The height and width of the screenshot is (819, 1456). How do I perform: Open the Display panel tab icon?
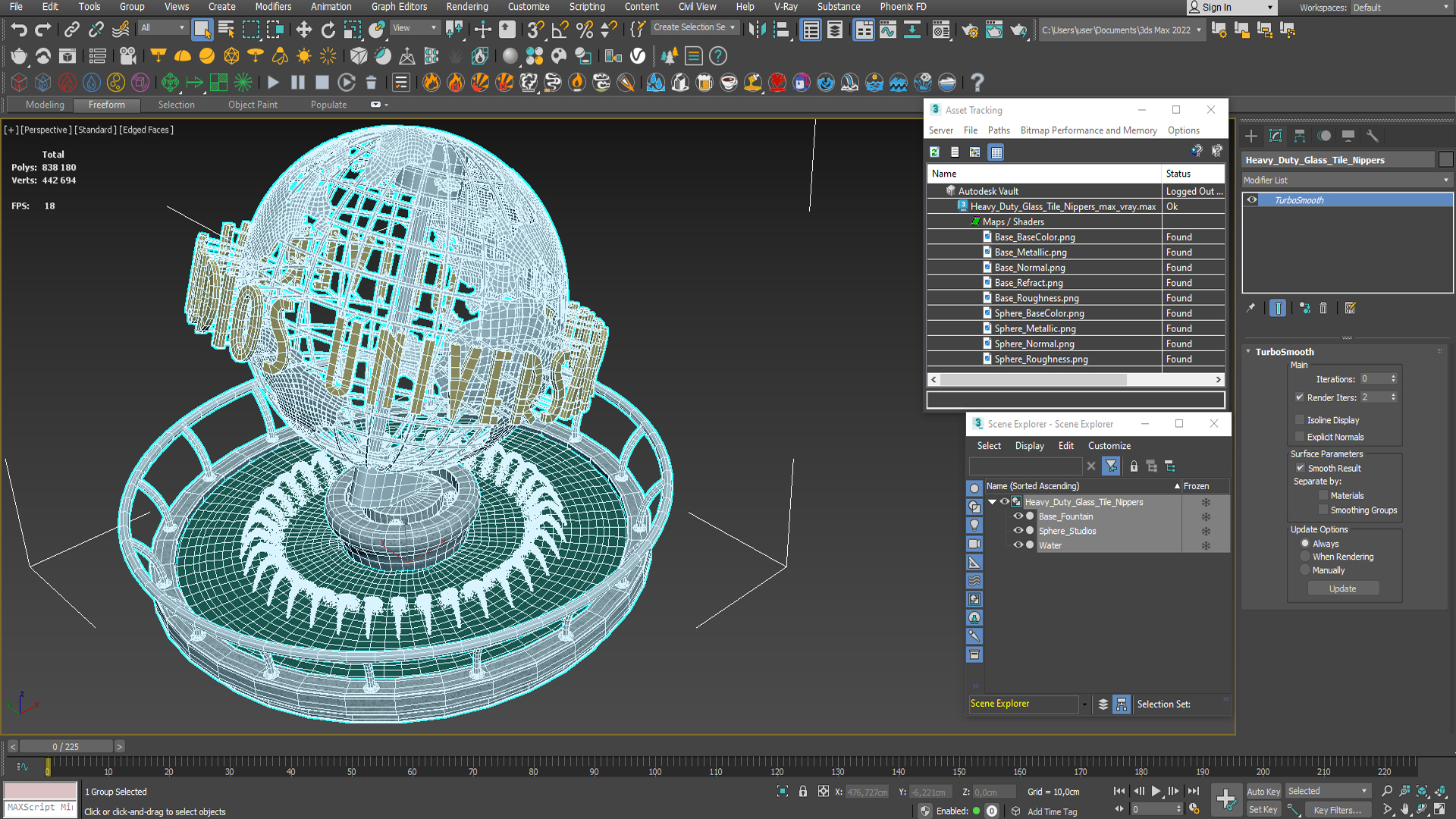point(1348,136)
